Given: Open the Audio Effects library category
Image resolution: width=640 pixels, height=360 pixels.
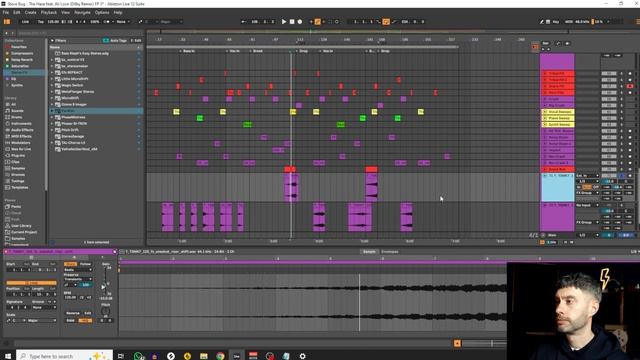Looking at the screenshot, I should click(x=21, y=130).
